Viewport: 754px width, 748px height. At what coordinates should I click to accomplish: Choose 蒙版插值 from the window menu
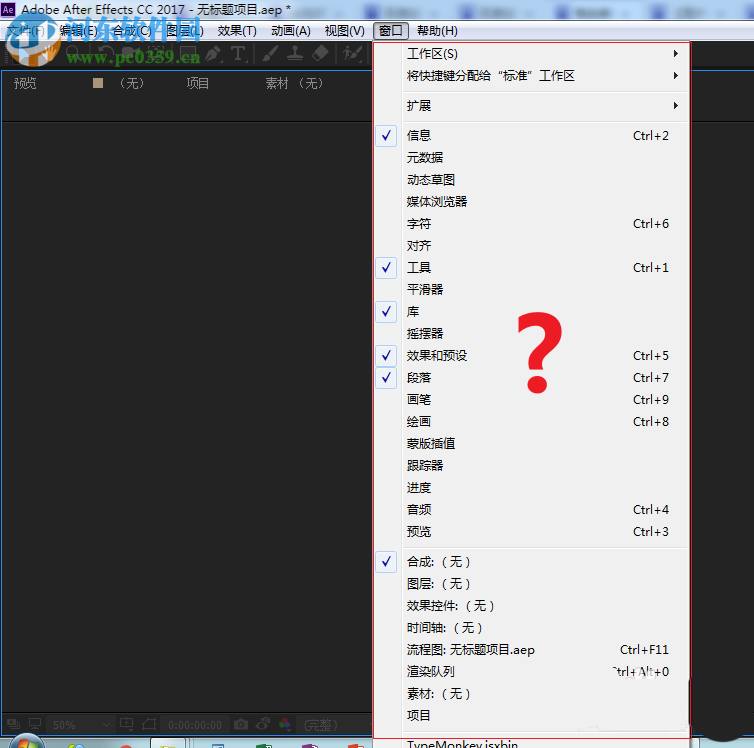[x=532, y=444]
